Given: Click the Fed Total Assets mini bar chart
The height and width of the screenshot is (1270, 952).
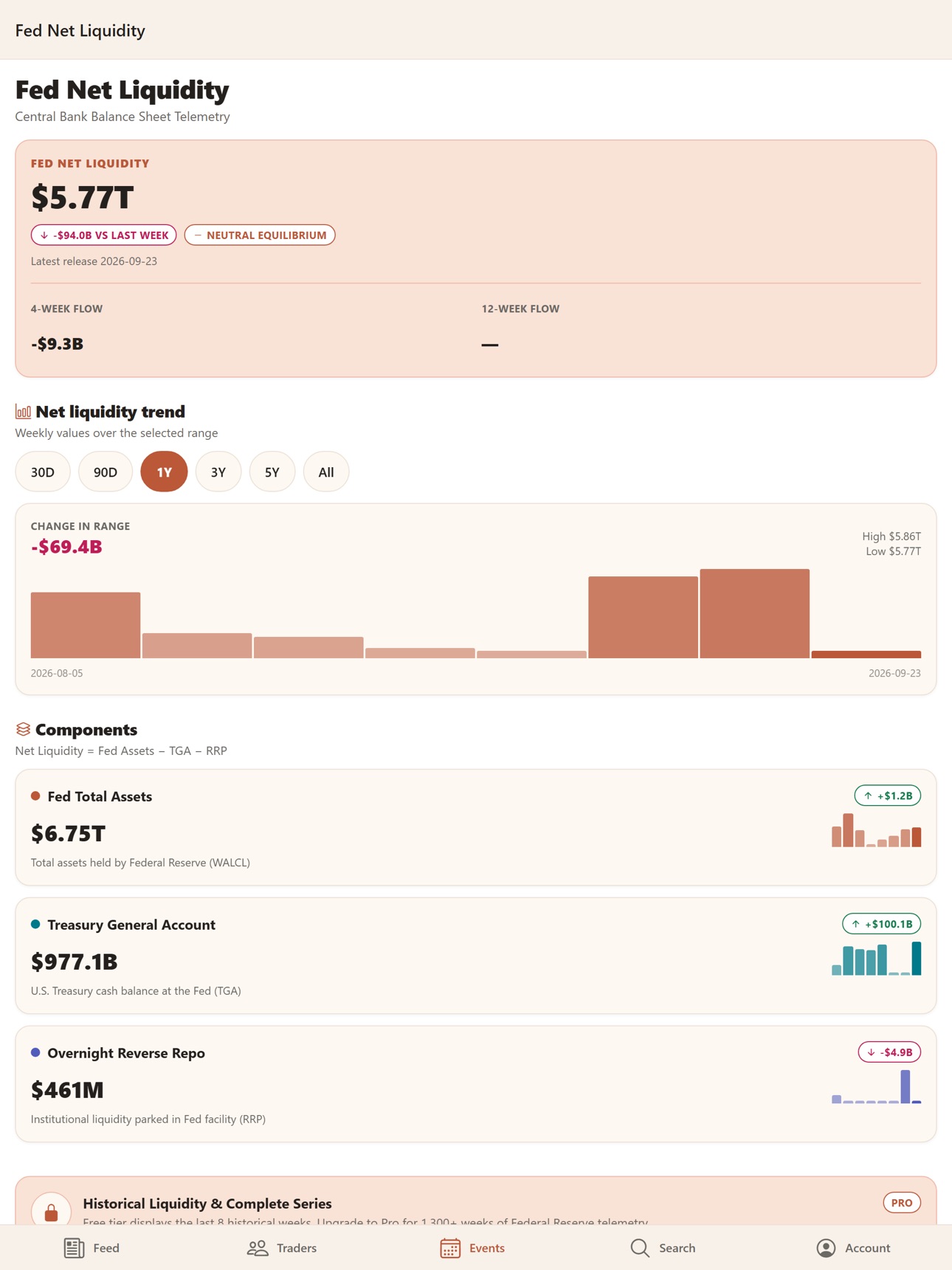Looking at the screenshot, I should pos(876,830).
